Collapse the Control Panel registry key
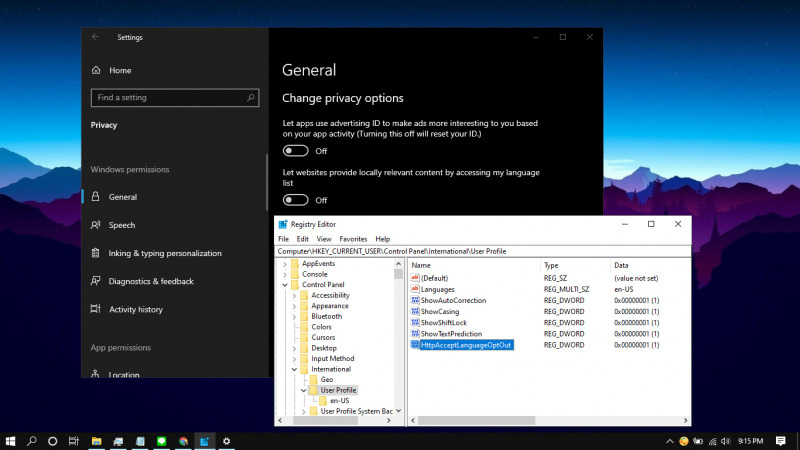The height and width of the screenshot is (450, 800). point(285,285)
